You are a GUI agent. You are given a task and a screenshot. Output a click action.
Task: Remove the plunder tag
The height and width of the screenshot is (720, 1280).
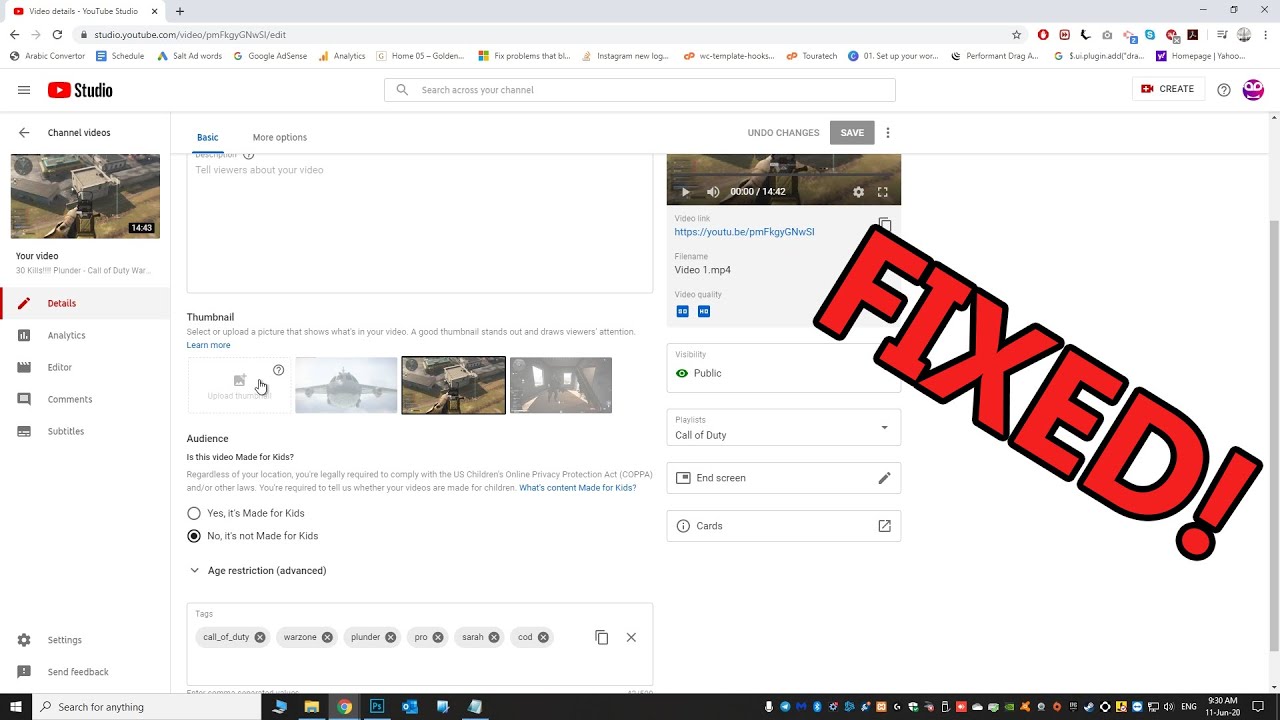click(x=391, y=637)
